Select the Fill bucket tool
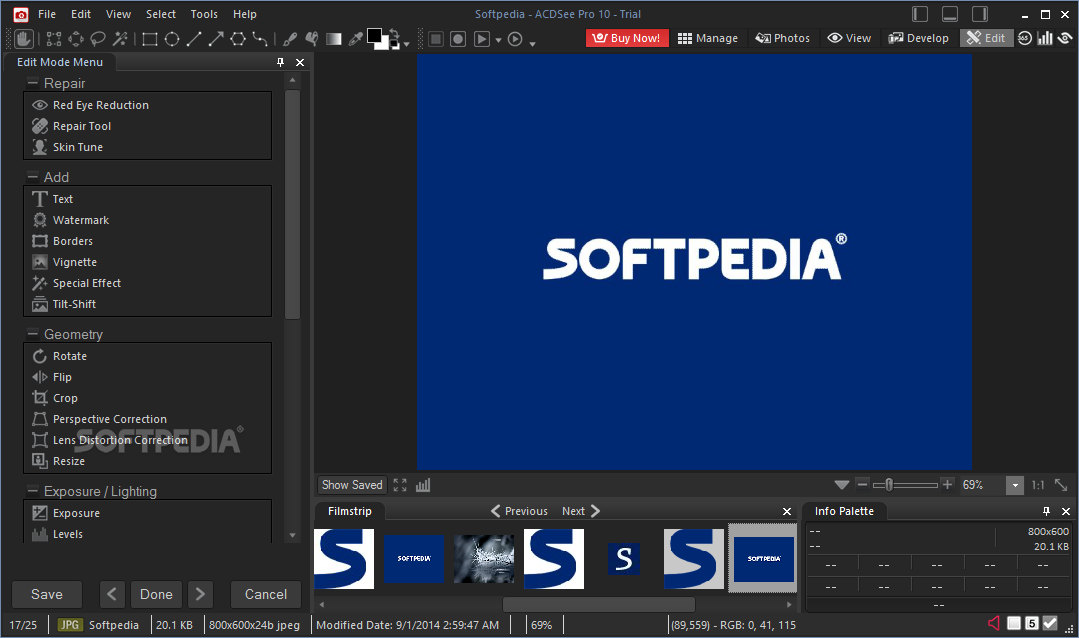Screen dimensions: 1079x638 [312, 39]
